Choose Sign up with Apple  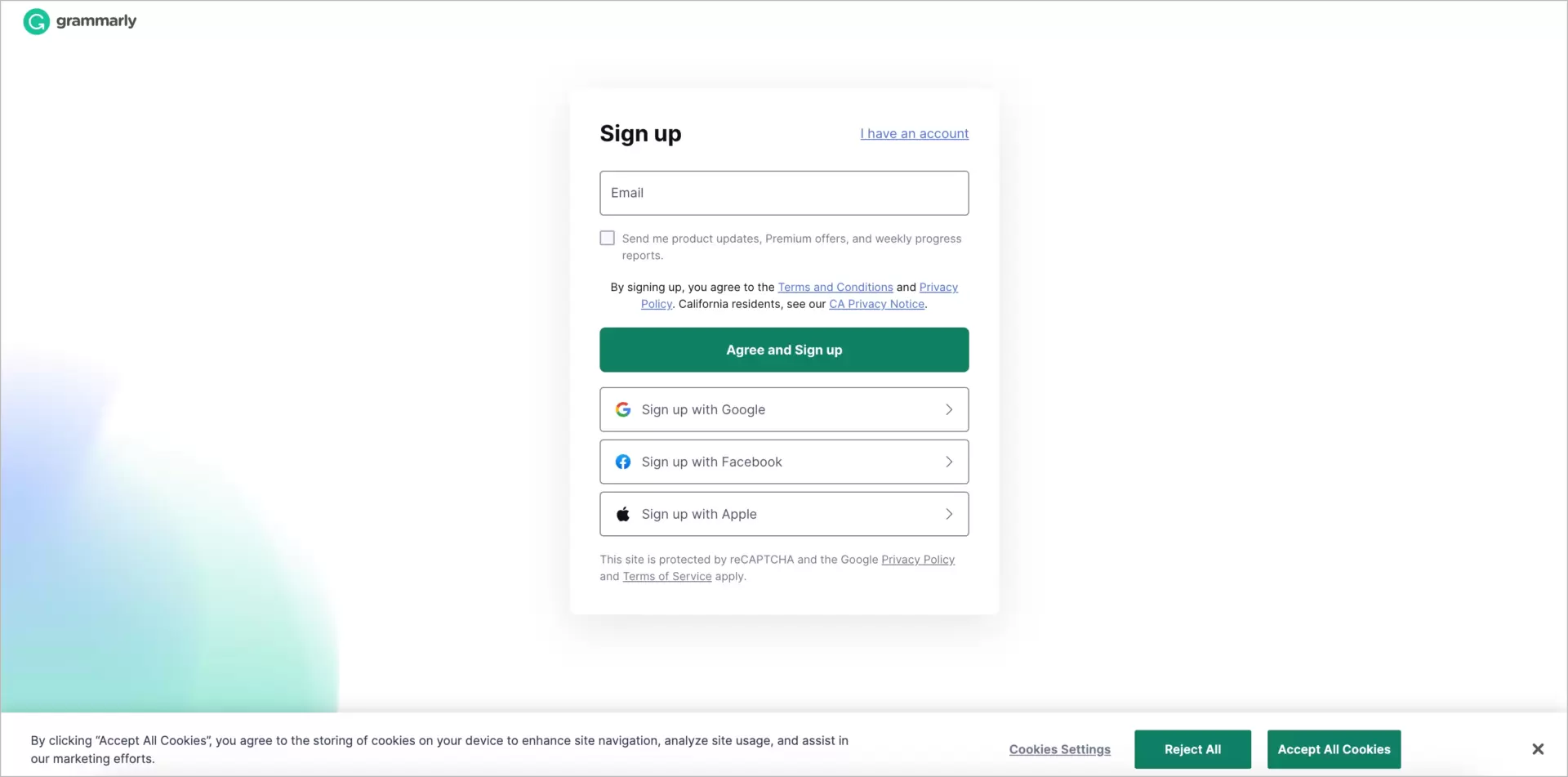pos(784,514)
